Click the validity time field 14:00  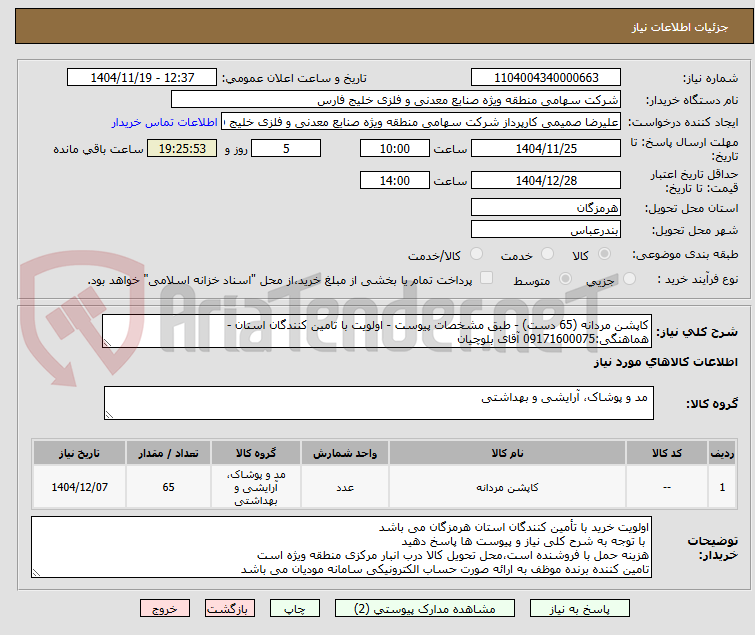[x=395, y=181]
